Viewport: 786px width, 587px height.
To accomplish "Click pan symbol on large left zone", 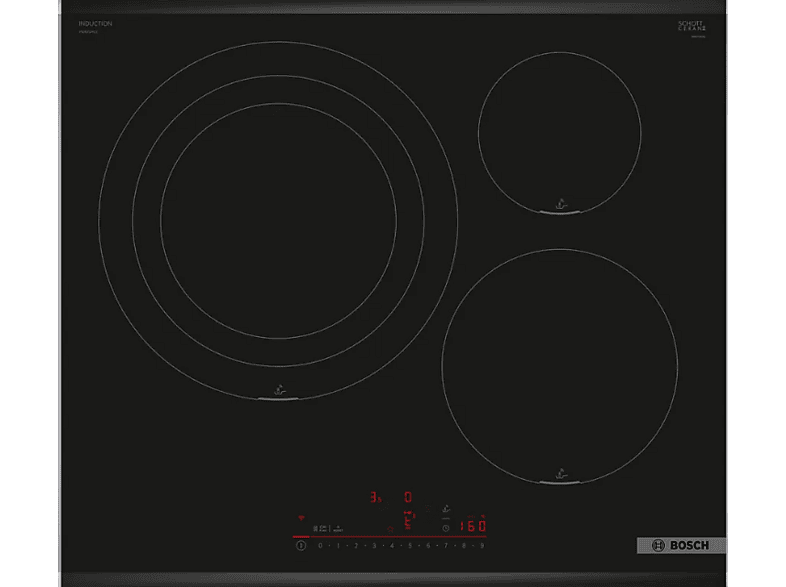I will click(x=278, y=393).
